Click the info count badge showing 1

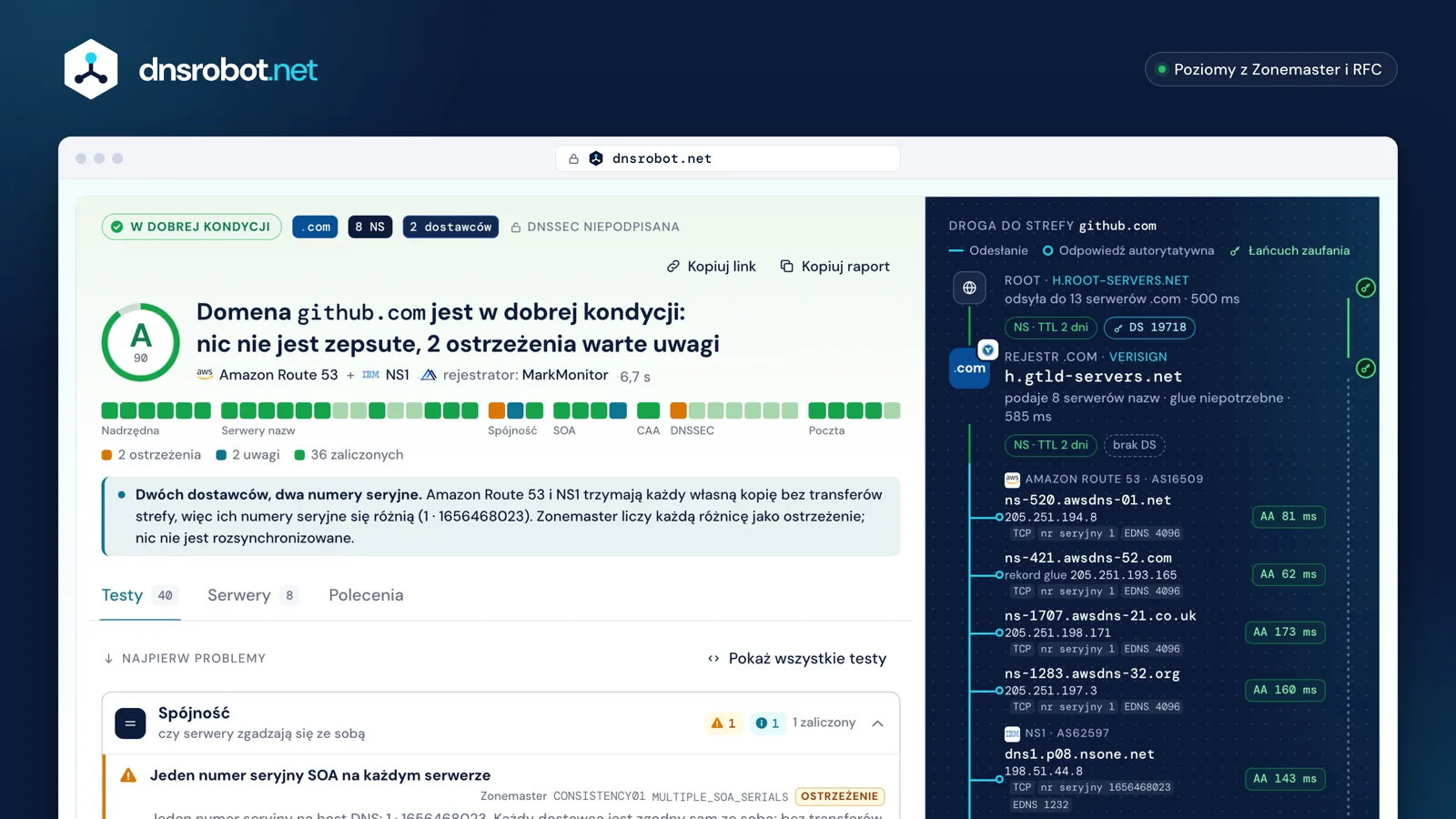pyautogui.click(x=767, y=723)
